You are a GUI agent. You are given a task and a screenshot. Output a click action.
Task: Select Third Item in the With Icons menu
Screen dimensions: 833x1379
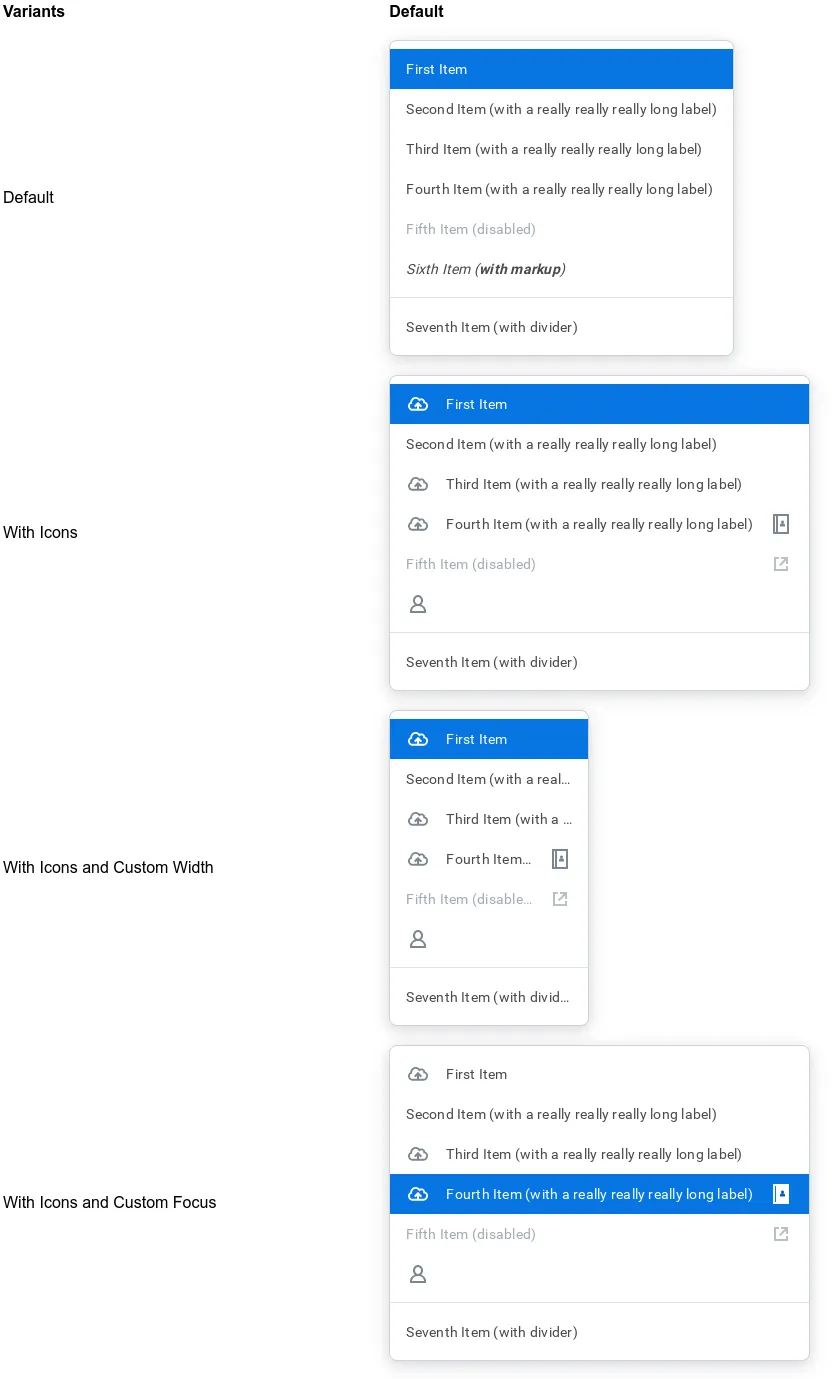[599, 484]
